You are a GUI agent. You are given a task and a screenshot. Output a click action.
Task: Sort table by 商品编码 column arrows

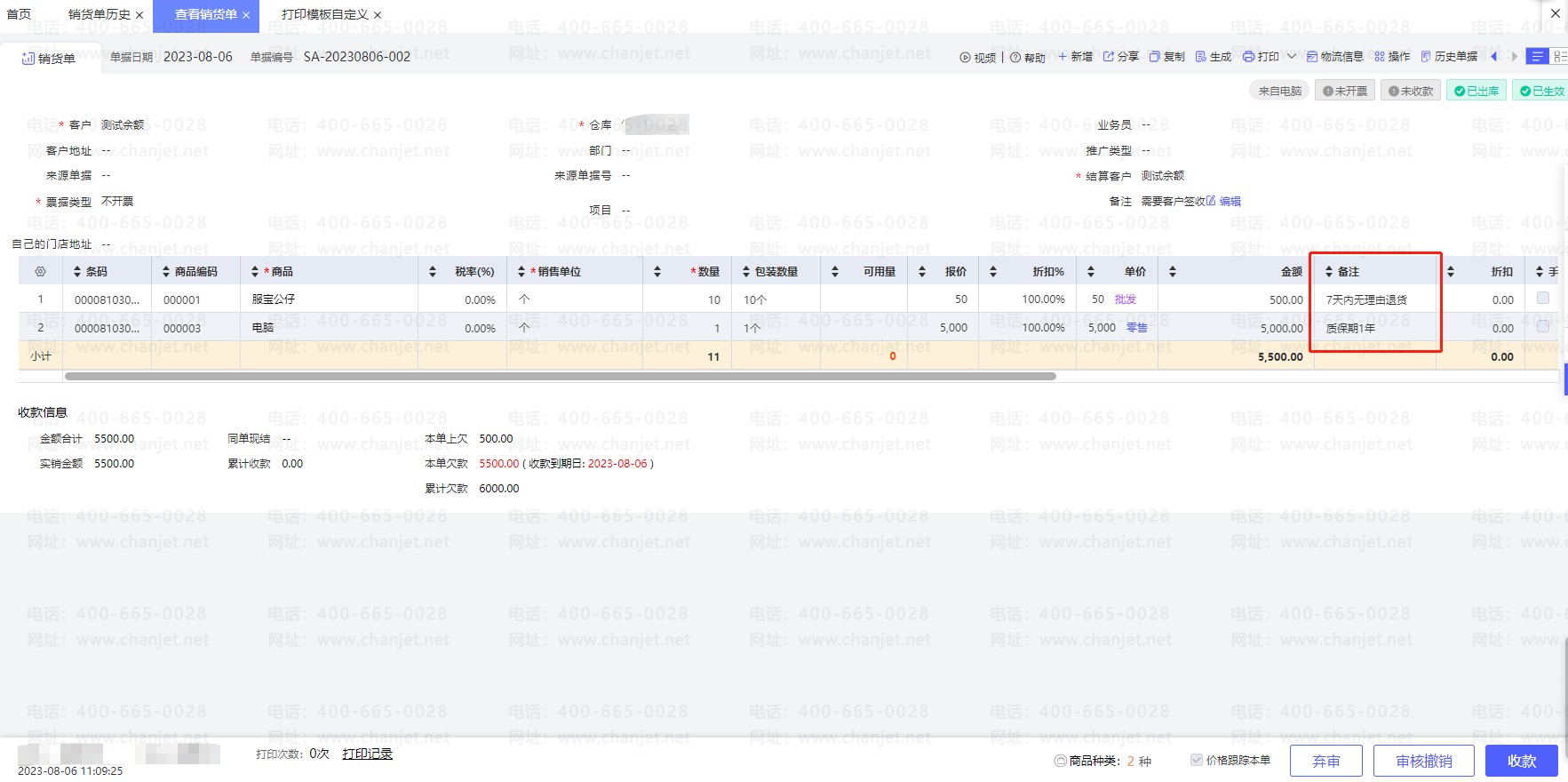pos(166,272)
